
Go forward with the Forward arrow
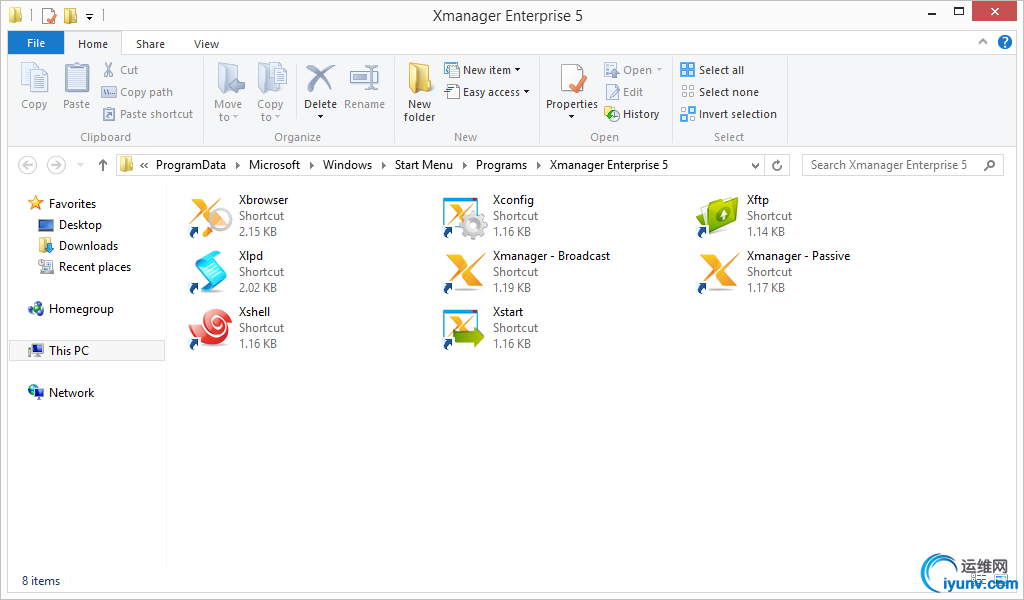[56, 165]
